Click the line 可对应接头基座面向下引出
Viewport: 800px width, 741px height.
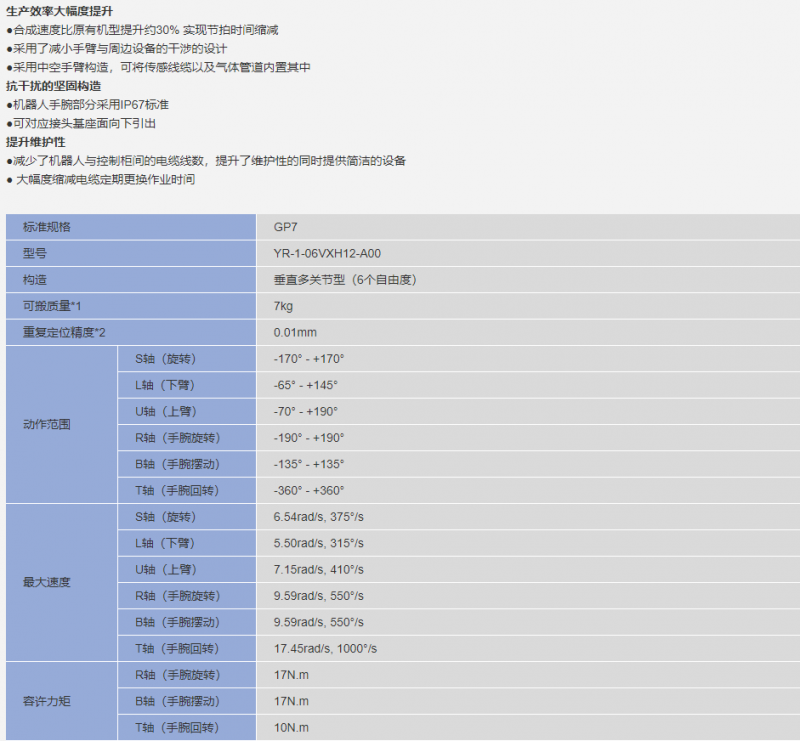[x=81, y=124]
